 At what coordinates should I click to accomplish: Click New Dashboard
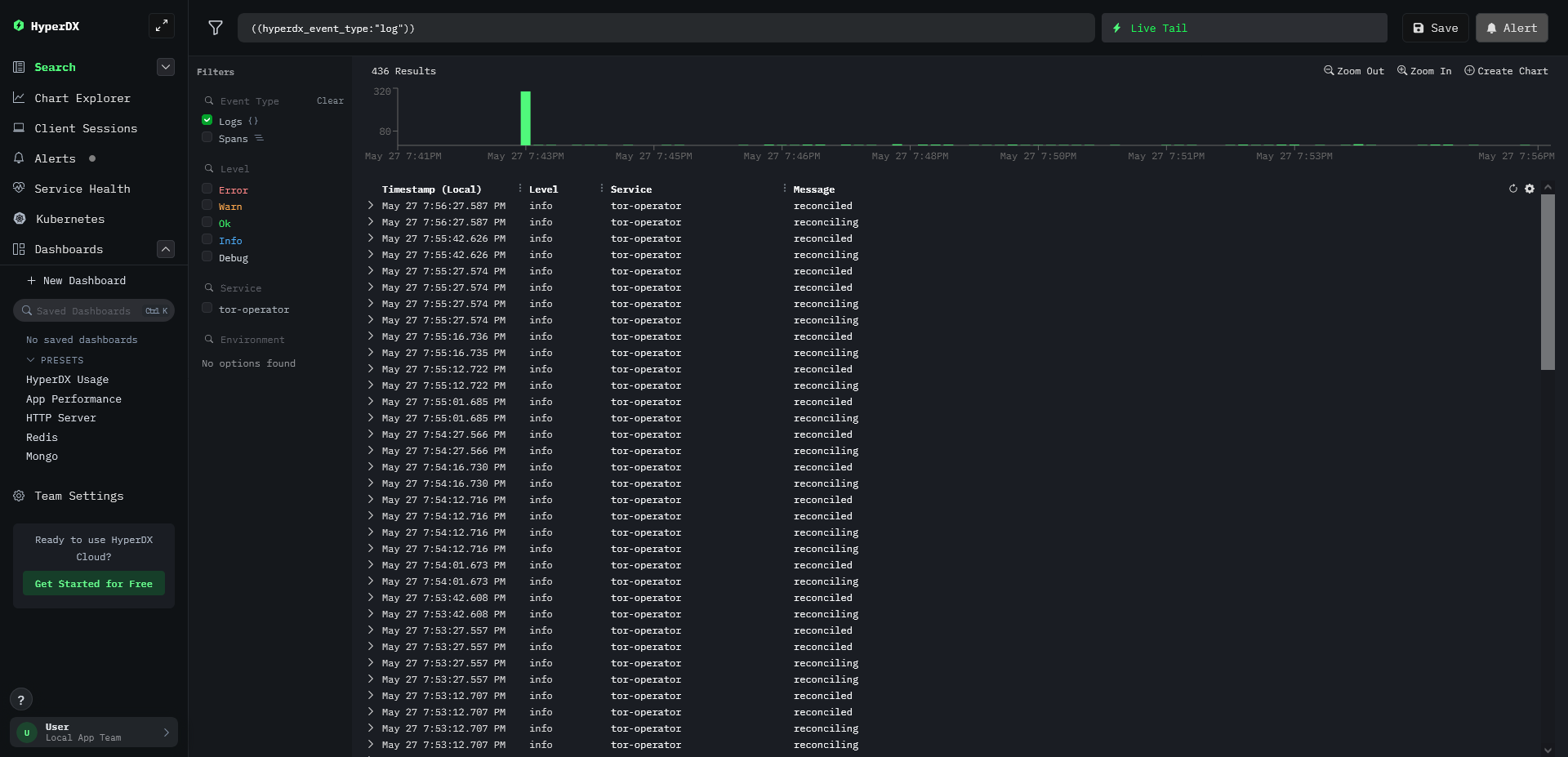click(x=77, y=280)
